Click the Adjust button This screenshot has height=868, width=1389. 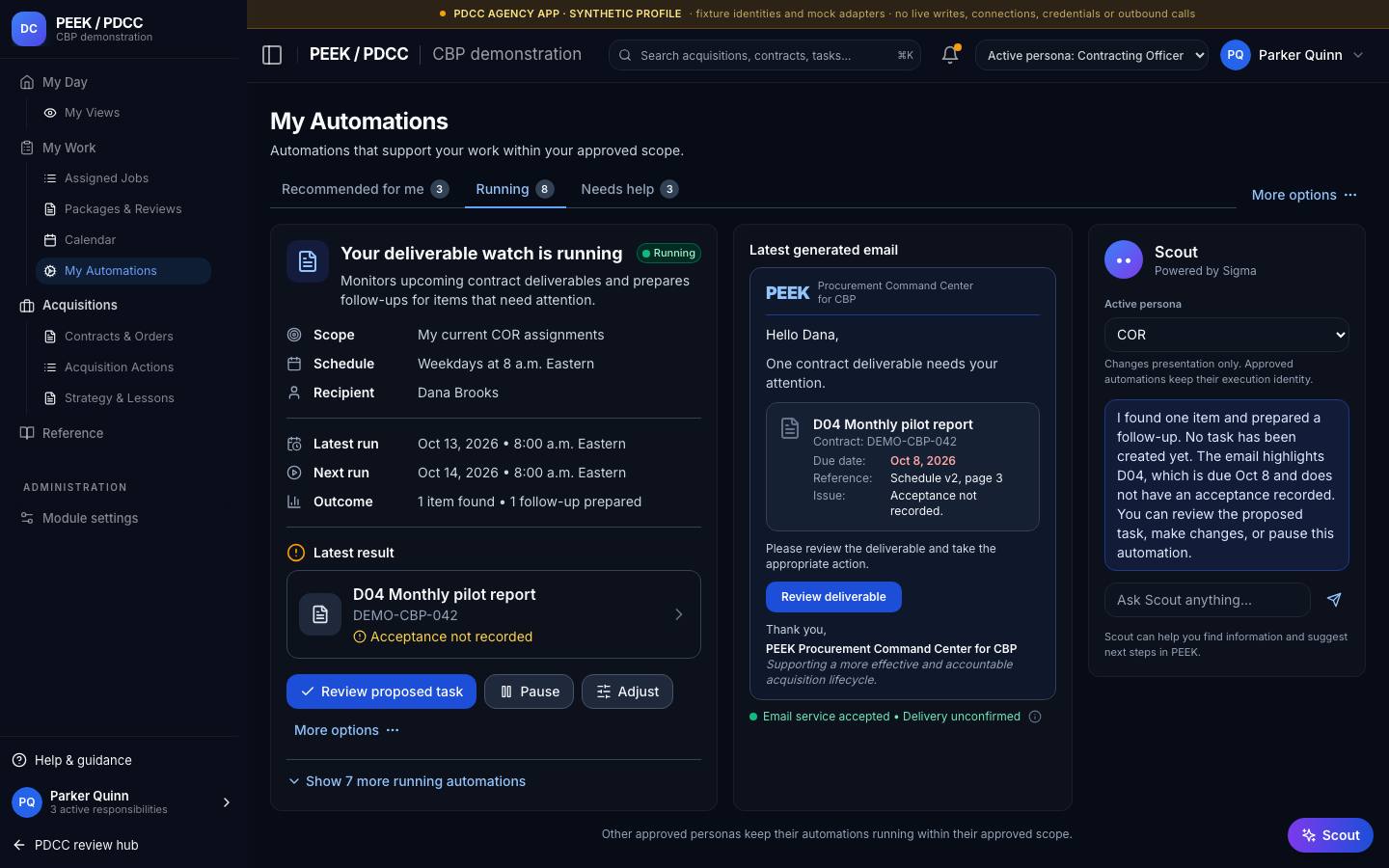tap(627, 692)
